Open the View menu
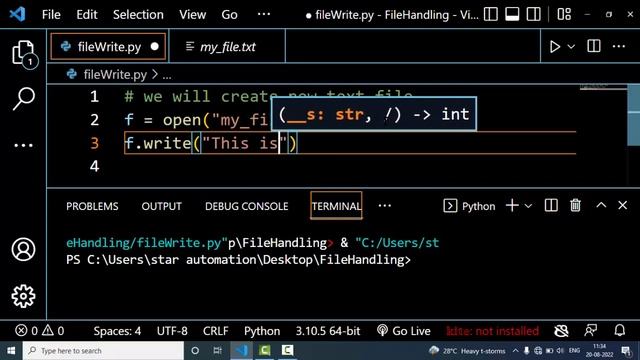640x360 pixels. (192, 15)
